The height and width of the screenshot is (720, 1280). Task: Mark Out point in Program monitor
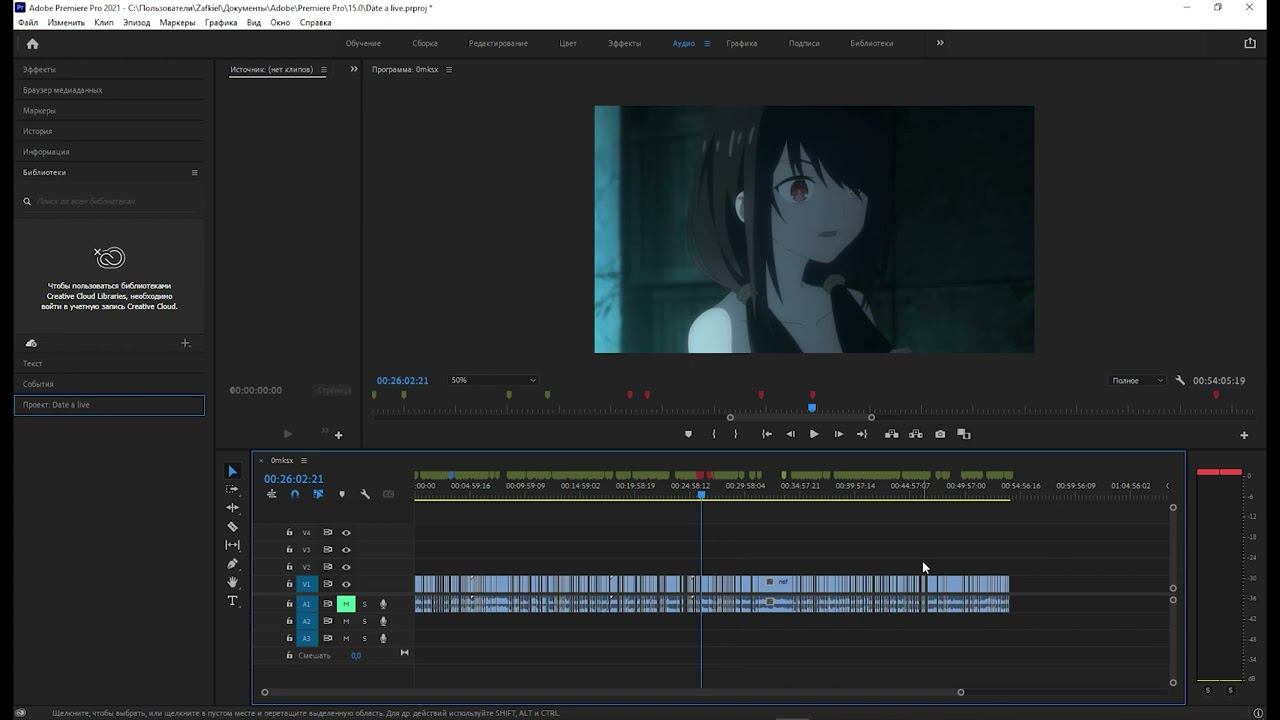(735, 434)
